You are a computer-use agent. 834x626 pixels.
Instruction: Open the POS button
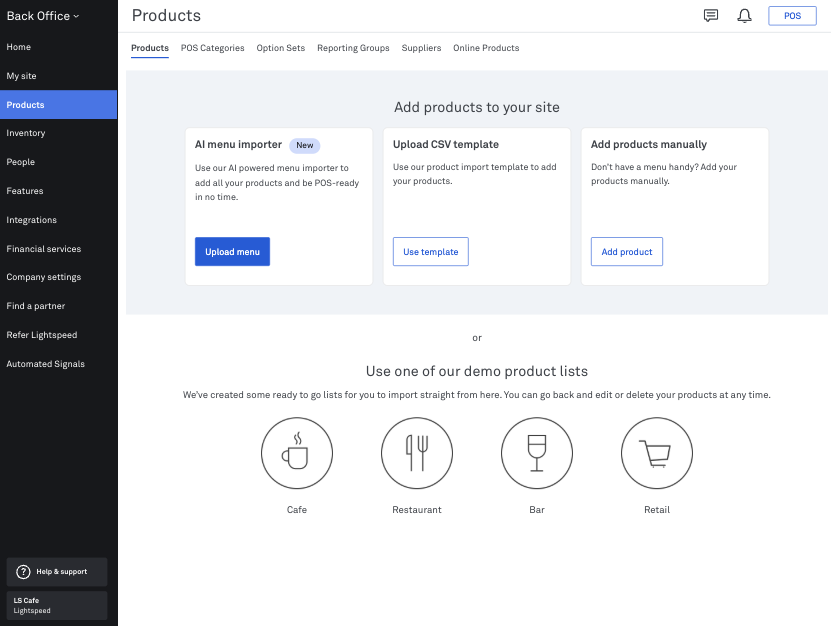[x=793, y=16]
